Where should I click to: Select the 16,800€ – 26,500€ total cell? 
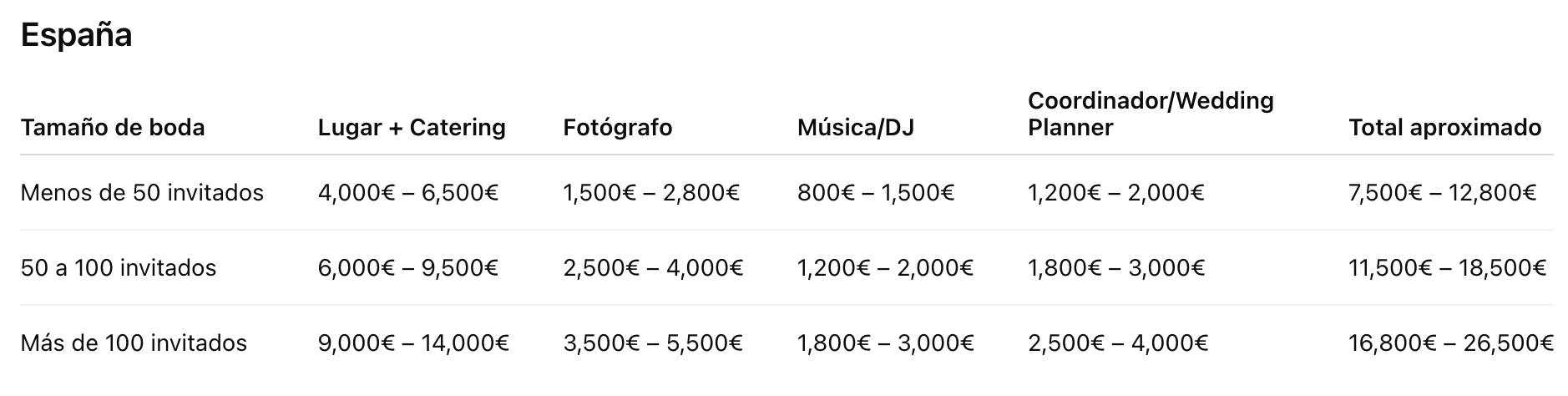tap(1451, 343)
